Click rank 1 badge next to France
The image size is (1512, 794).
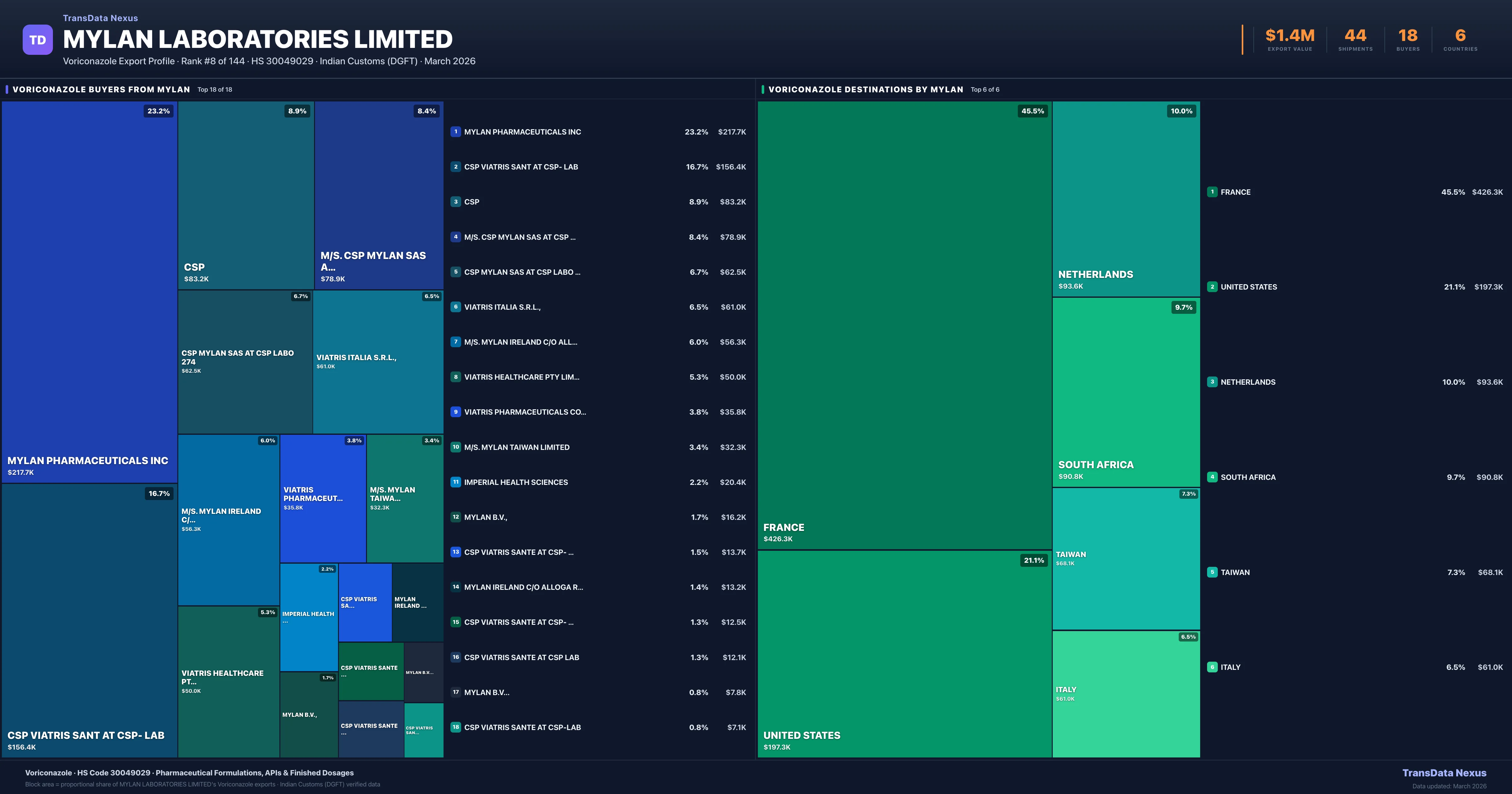1212,192
